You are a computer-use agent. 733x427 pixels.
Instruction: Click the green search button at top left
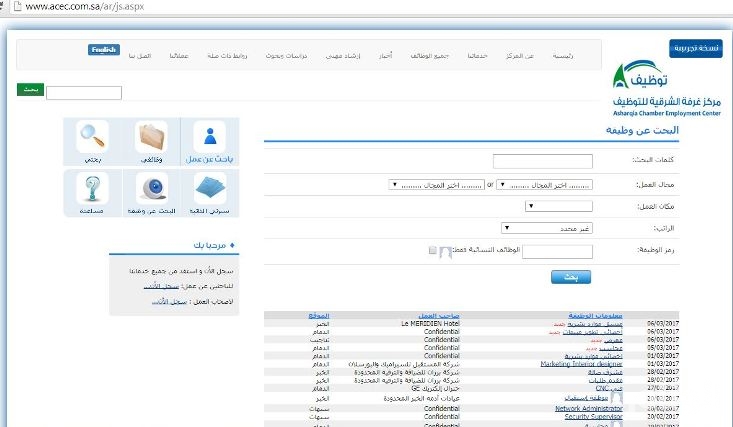[x=30, y=91]
